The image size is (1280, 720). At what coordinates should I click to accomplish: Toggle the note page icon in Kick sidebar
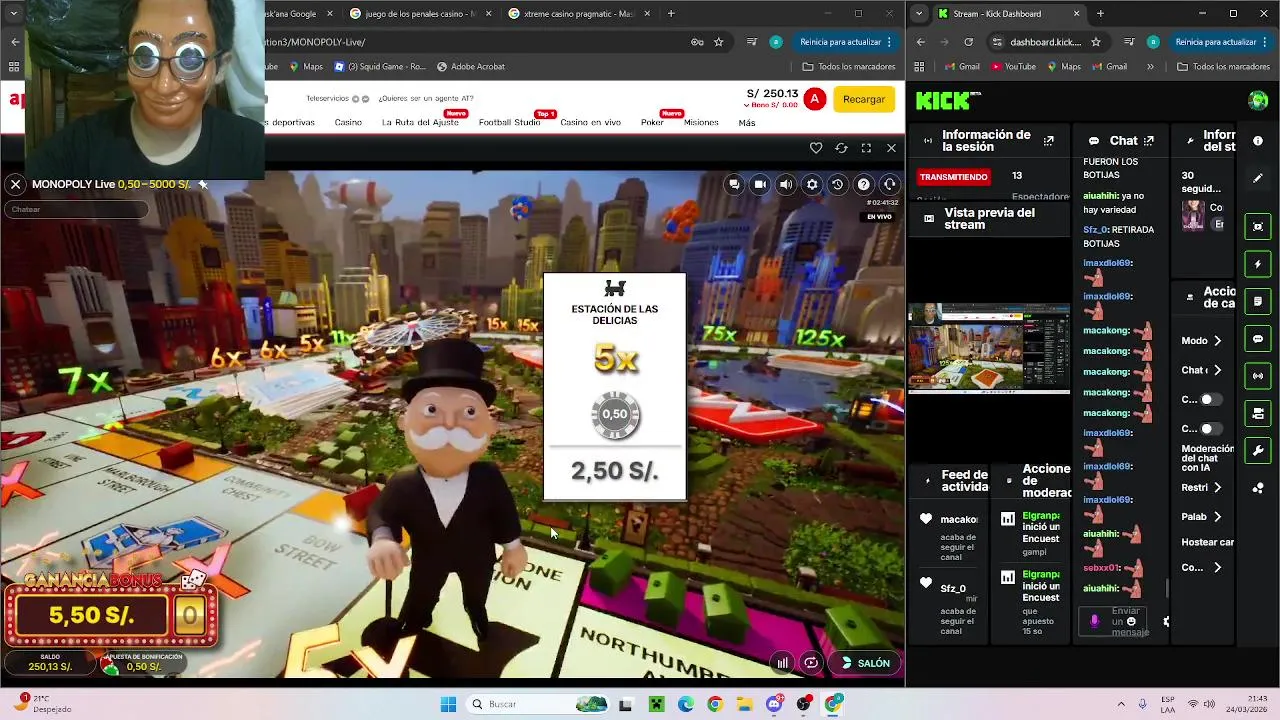tap(1258, 301)
